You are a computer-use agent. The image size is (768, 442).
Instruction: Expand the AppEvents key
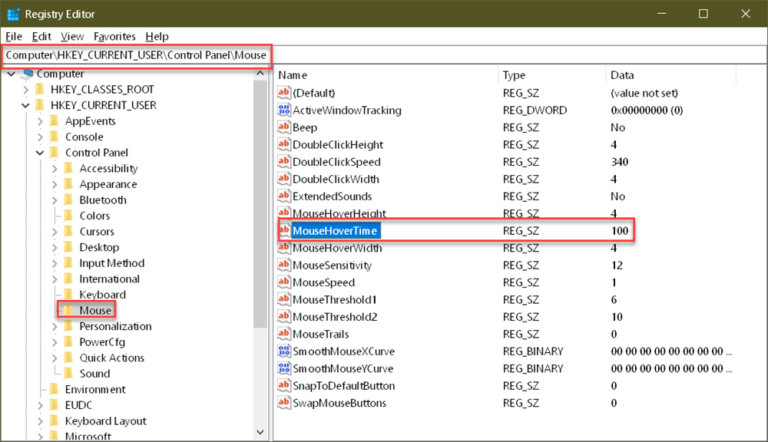pyautogui.click(x=41, y=121)
